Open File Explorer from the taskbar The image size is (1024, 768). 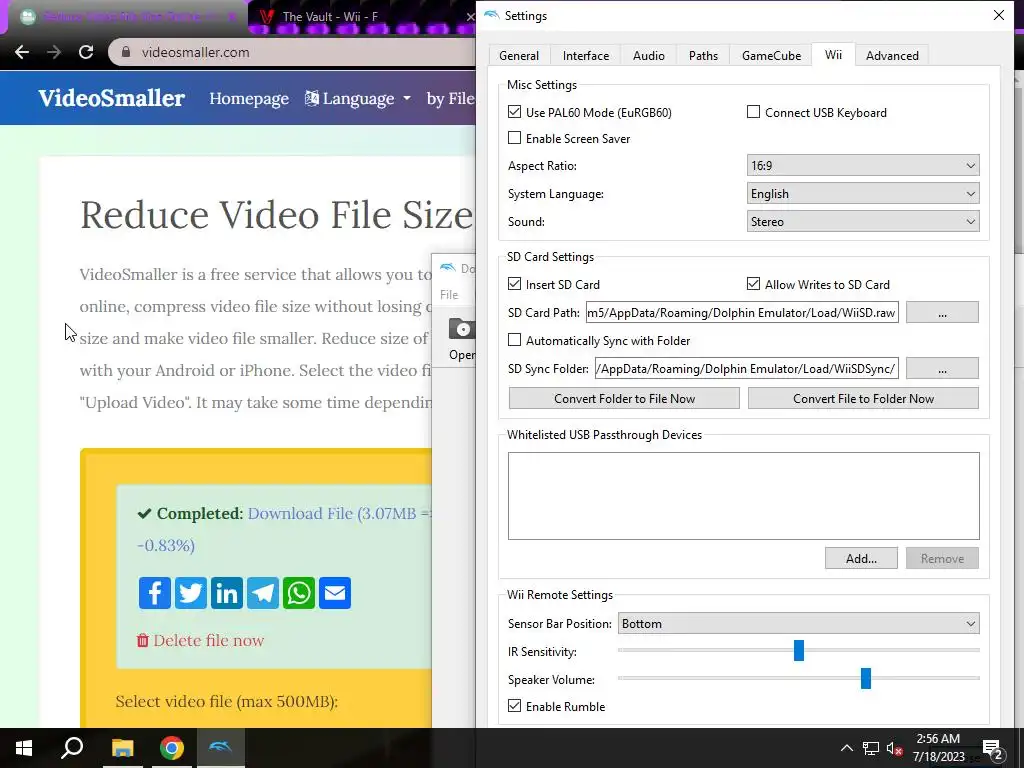tap(122, 748)
